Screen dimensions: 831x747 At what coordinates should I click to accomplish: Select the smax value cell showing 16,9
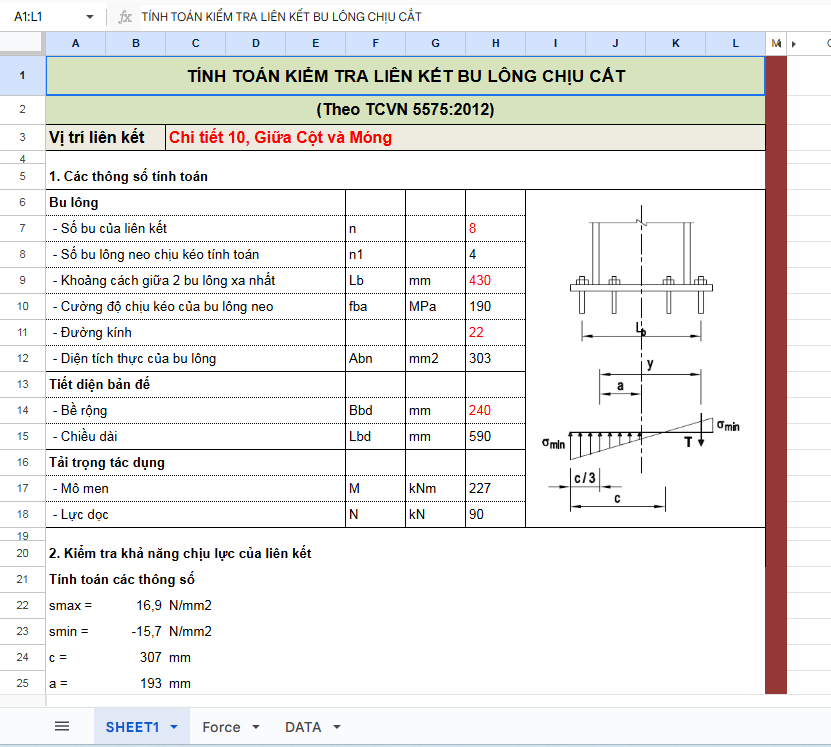tap(148, 605)
